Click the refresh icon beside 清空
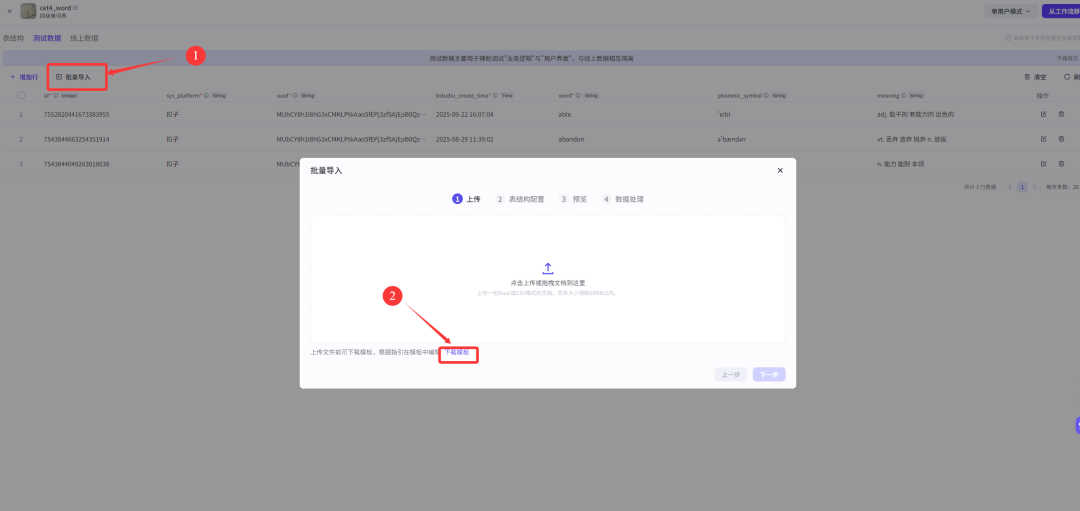Viewport: 1080px width, 511px height. [x=1067, y=77]
